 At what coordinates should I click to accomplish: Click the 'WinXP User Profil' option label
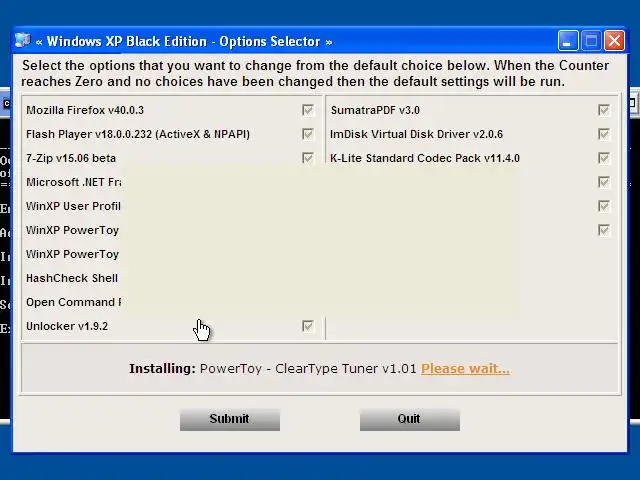pos(73,206)
